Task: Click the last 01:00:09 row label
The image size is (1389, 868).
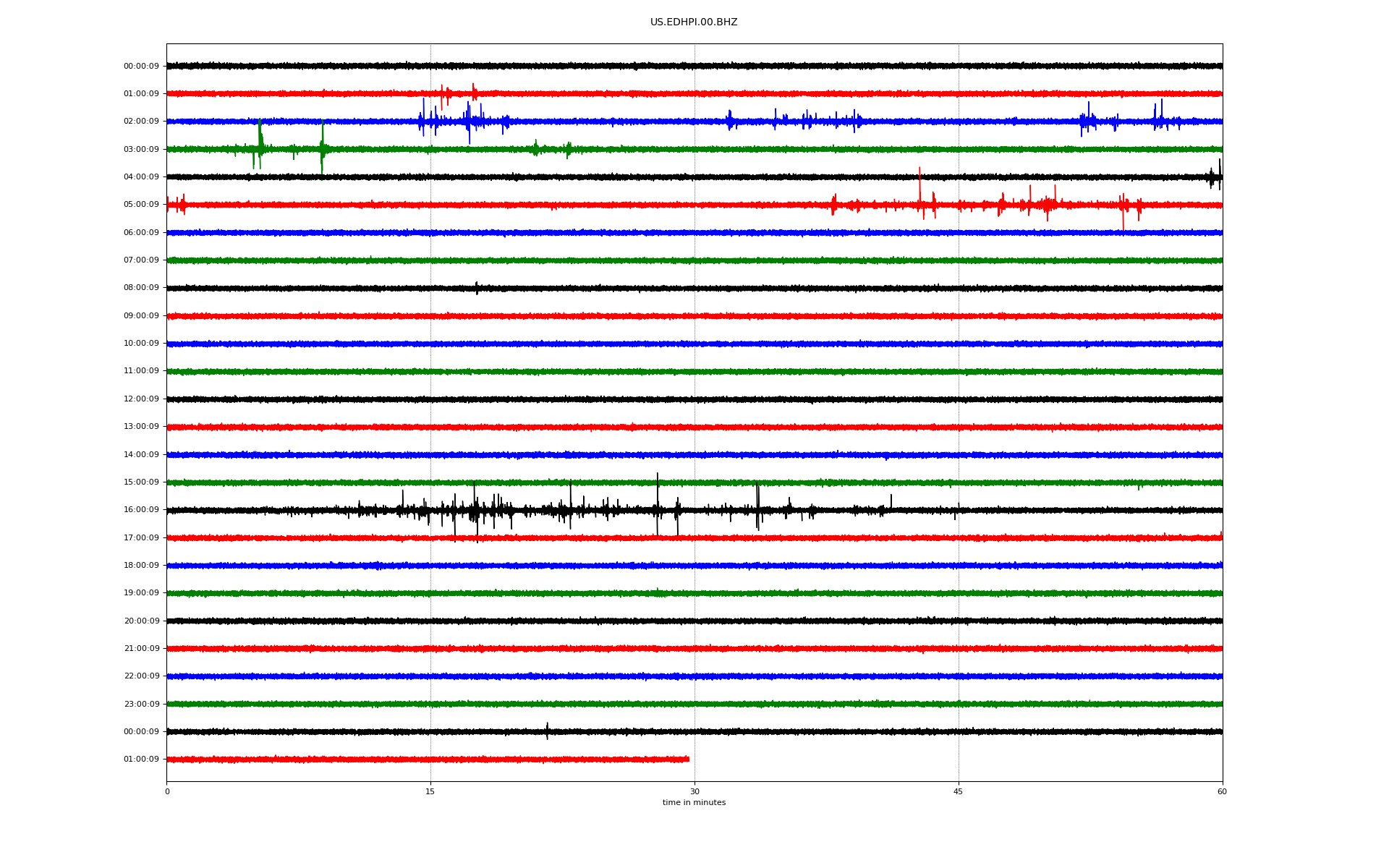Action: coord(141,759)
